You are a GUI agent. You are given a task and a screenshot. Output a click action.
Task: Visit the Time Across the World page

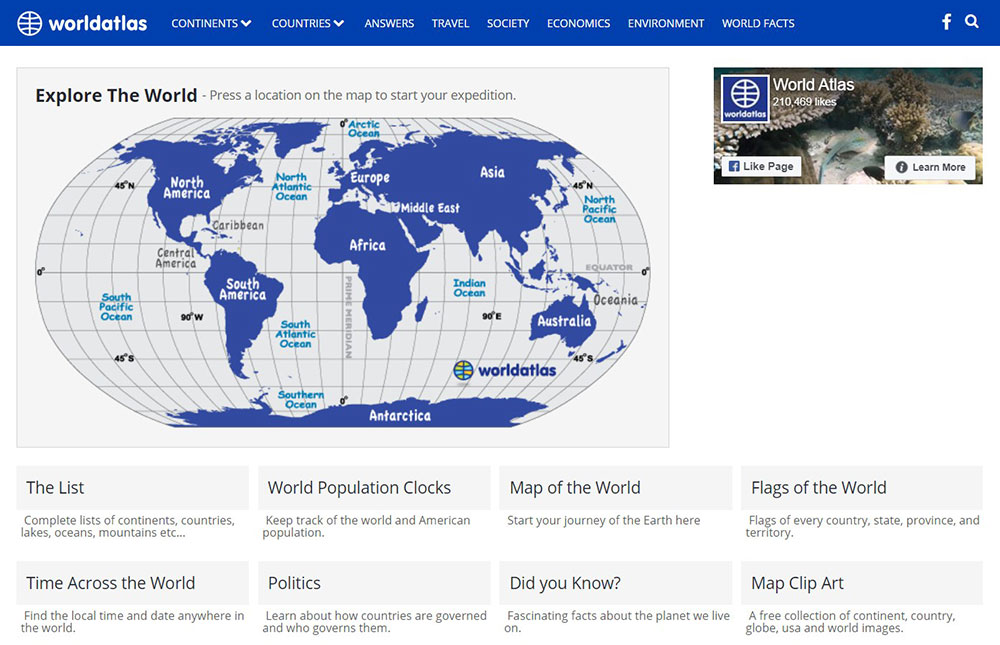[111, 583]
